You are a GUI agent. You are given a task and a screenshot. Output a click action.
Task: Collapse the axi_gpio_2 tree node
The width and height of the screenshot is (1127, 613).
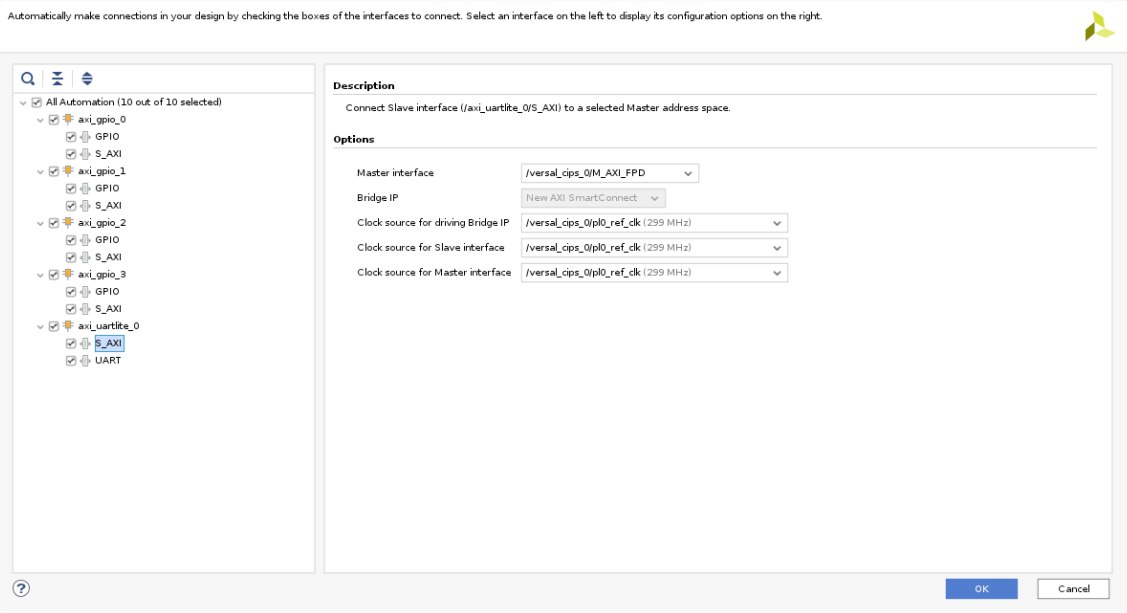point(41,223)
